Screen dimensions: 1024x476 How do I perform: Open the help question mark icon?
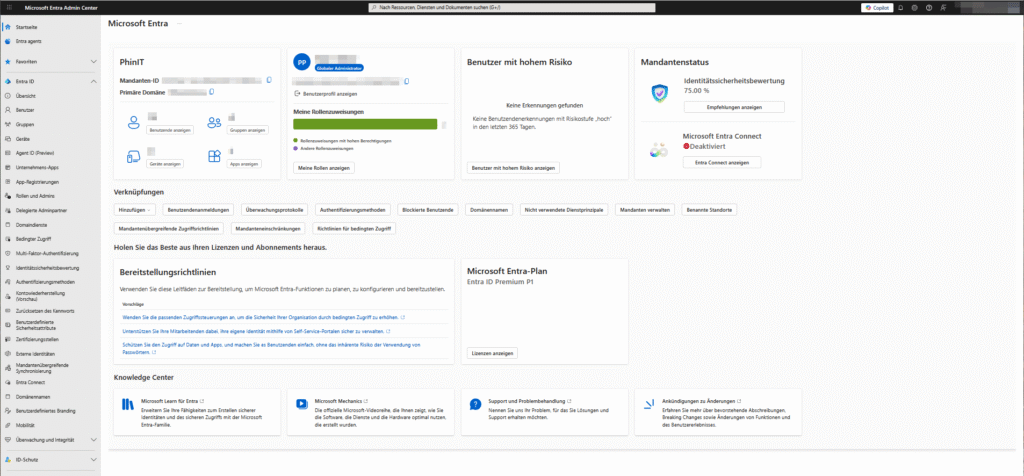click(928, 8)
